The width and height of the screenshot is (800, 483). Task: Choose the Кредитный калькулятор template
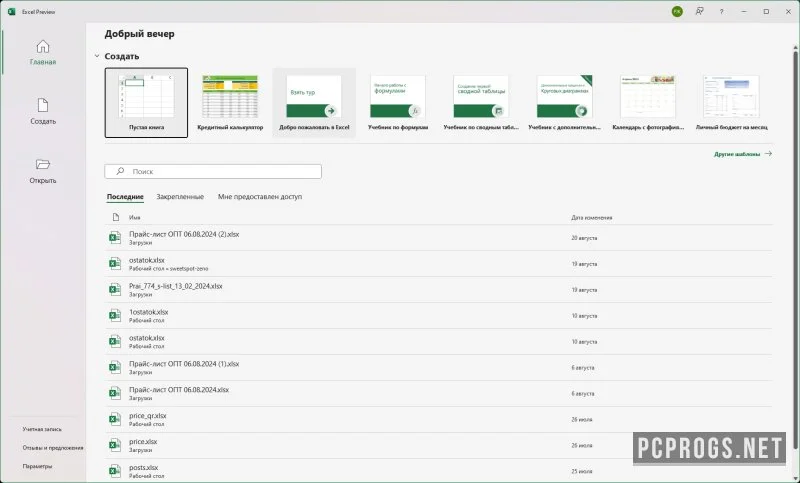(x=230, y=103)
